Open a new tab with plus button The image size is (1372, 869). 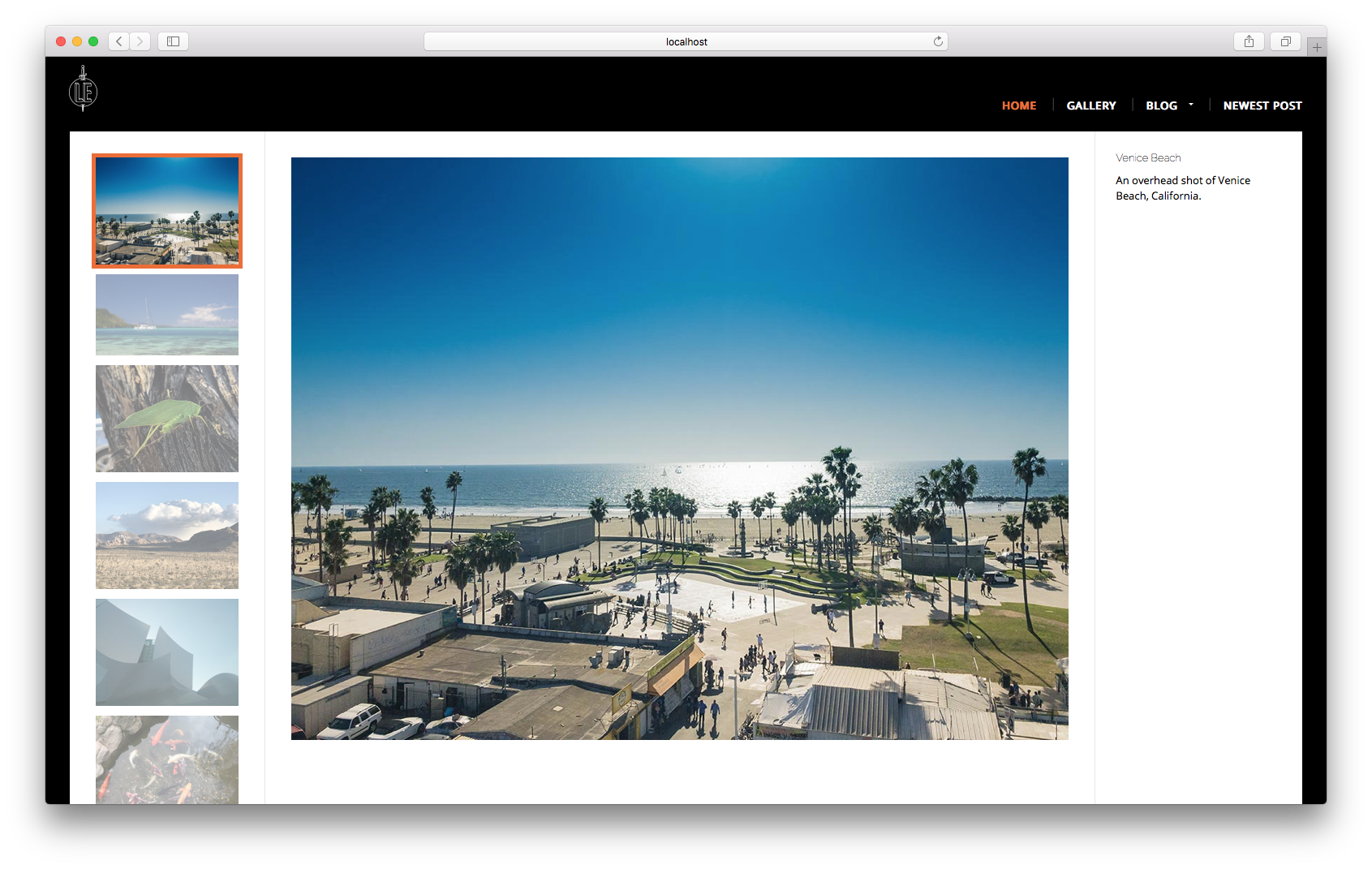(x=1317, y=48)
